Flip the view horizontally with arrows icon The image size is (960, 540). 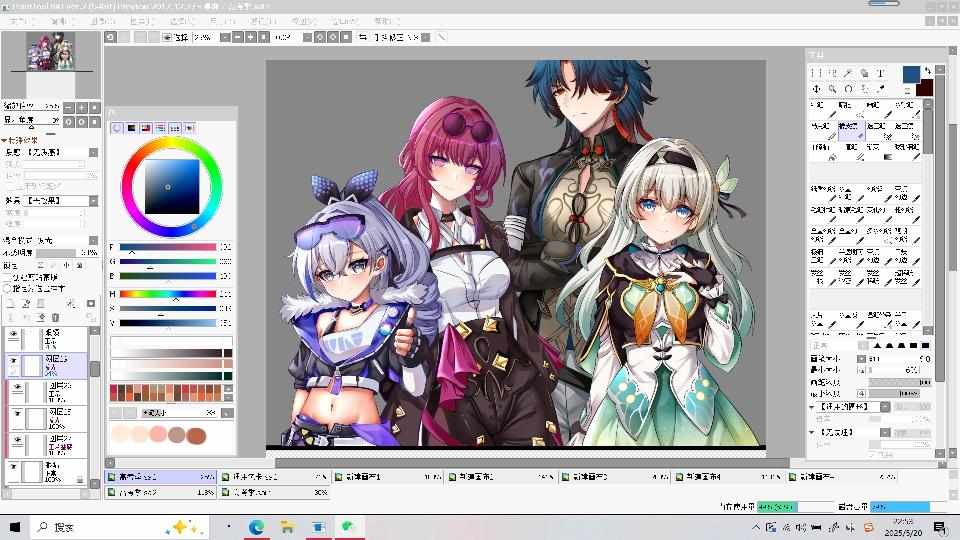tap(363, 37)
